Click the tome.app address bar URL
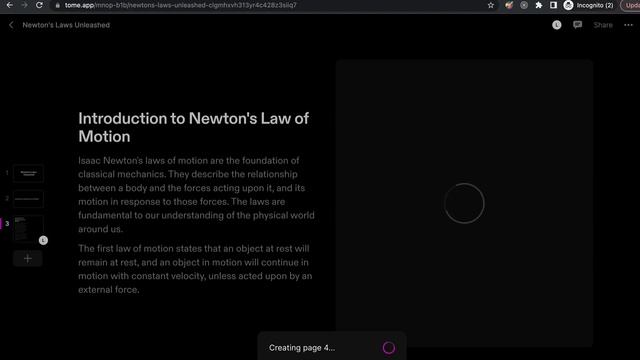 pos(180,5)
